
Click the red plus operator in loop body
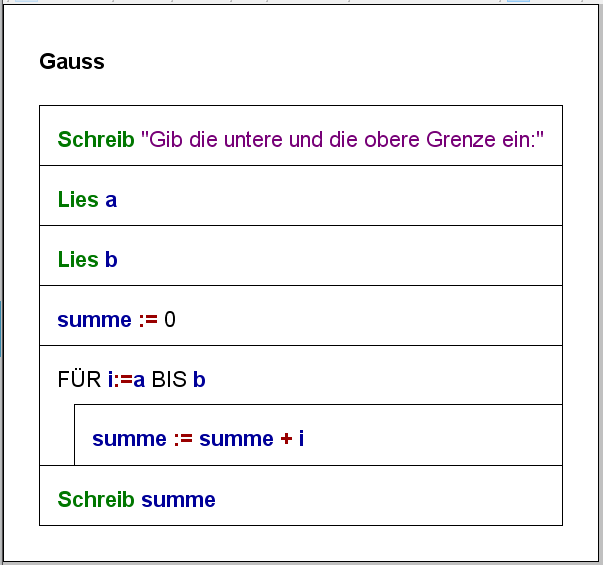(287, 438)
